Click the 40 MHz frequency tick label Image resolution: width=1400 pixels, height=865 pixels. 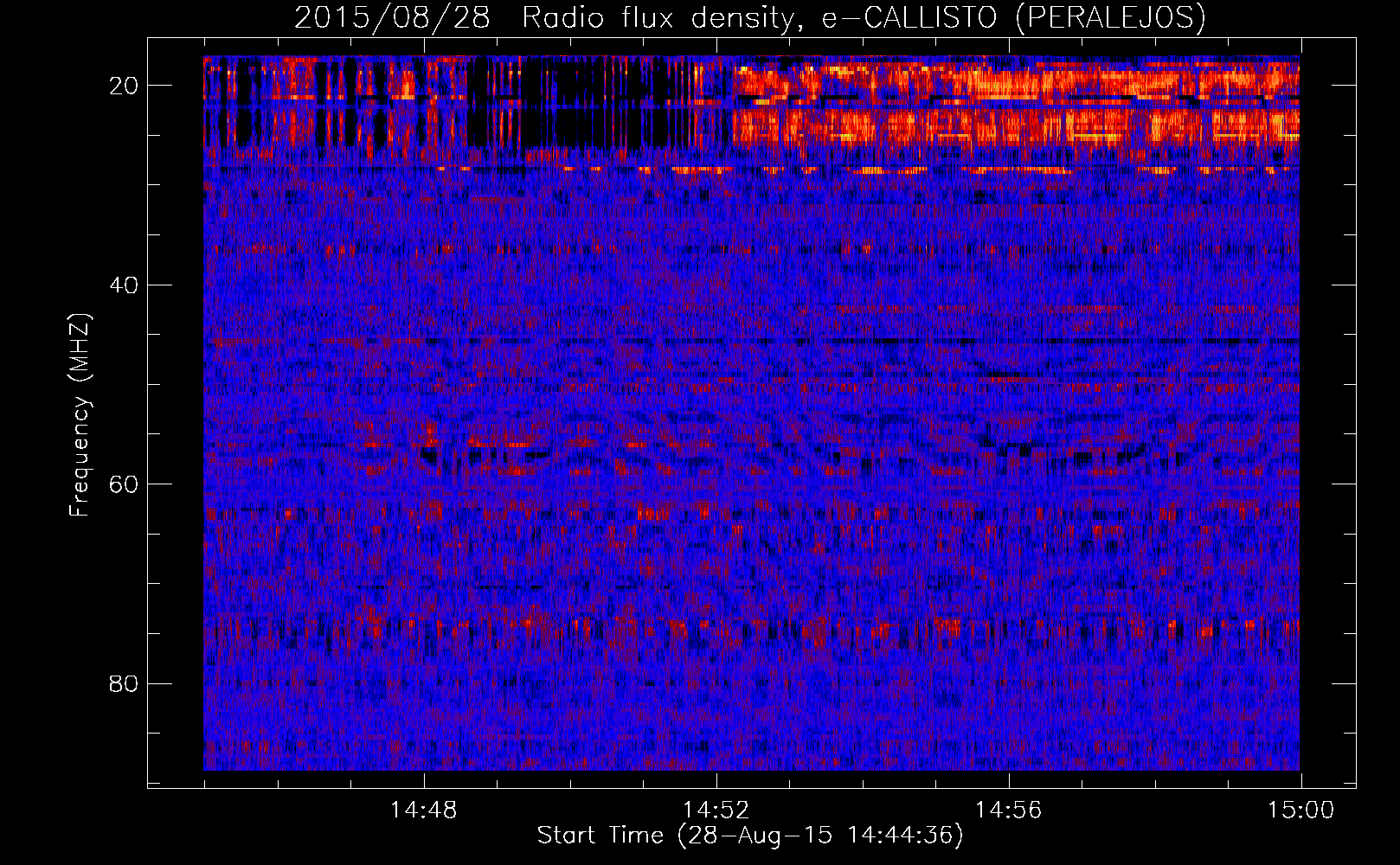pos(125,285)
